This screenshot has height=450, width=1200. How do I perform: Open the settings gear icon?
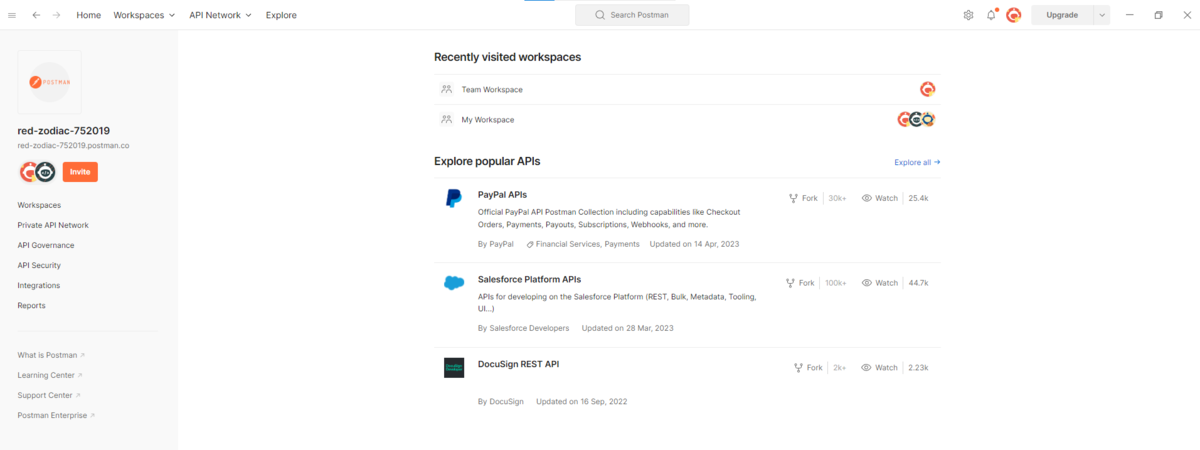pos(968,15)
